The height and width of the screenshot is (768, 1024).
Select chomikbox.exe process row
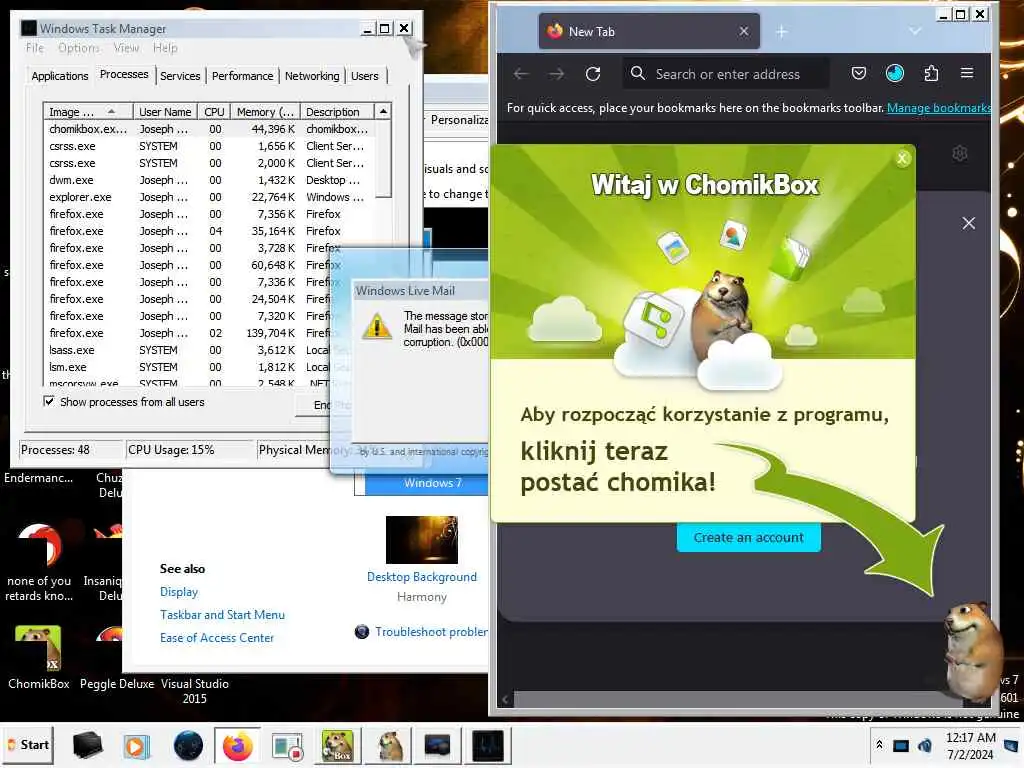[x=209, y=129]
